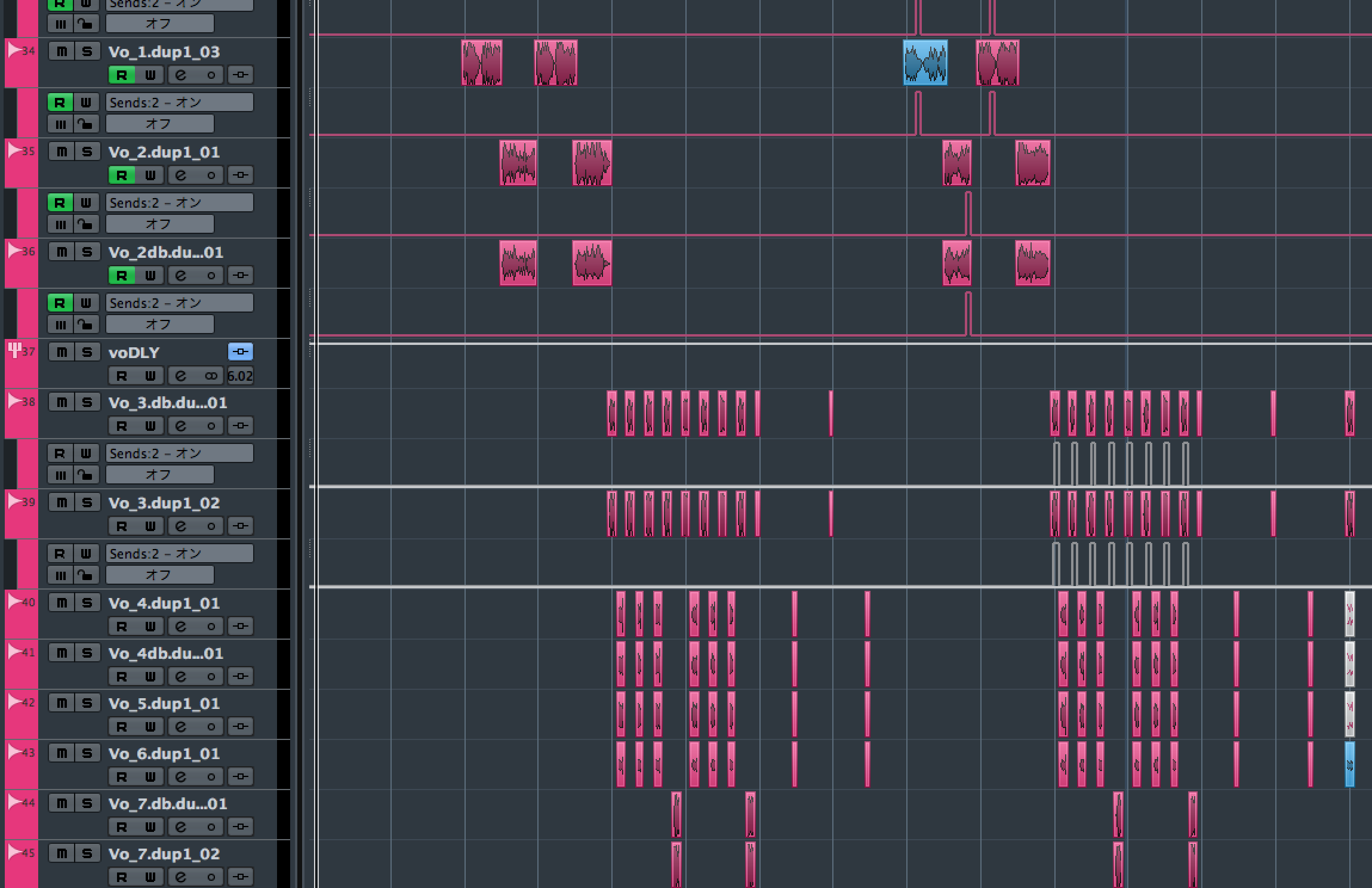Open channel settings for Vo_4.dup1_01
The height and width of the screenshot is (888, 1372).
click(x=181, y=627)
